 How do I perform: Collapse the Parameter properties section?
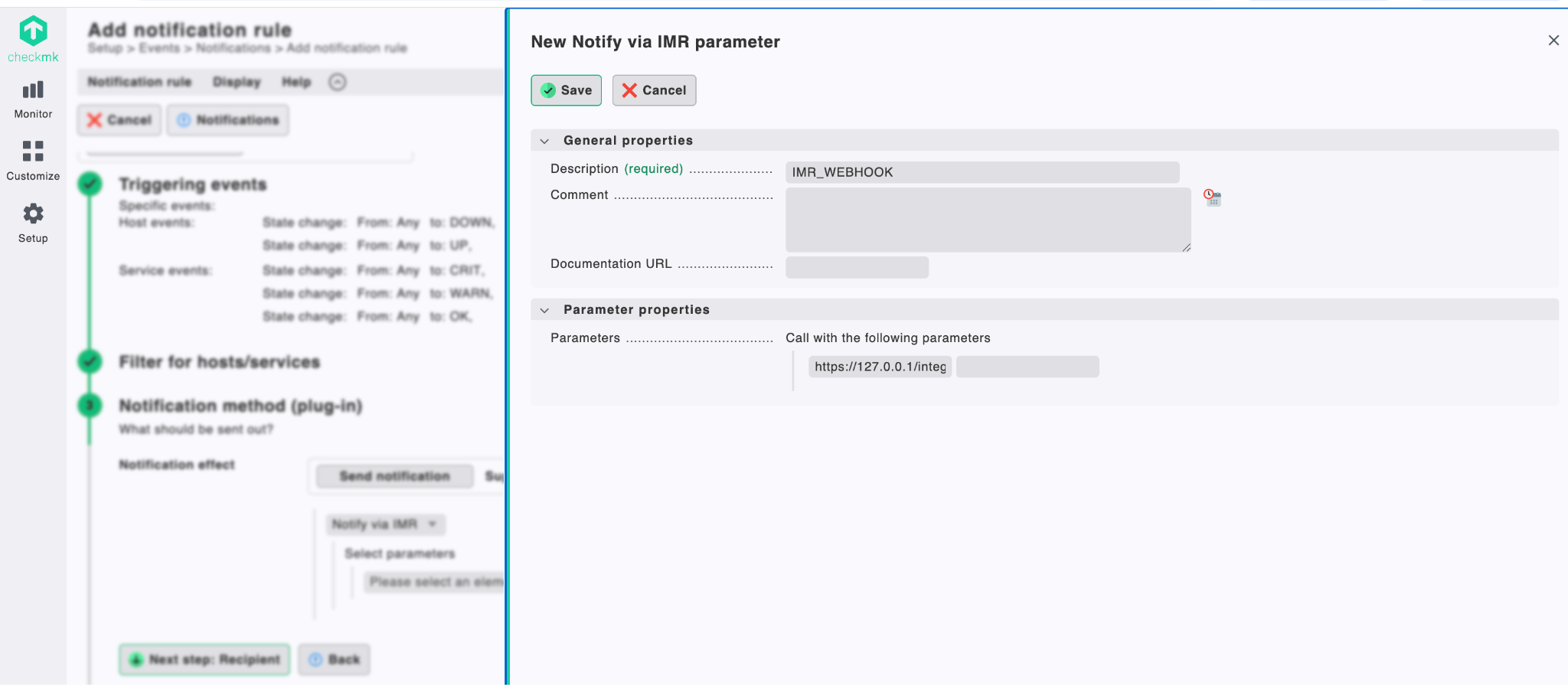tap(544, 310)
